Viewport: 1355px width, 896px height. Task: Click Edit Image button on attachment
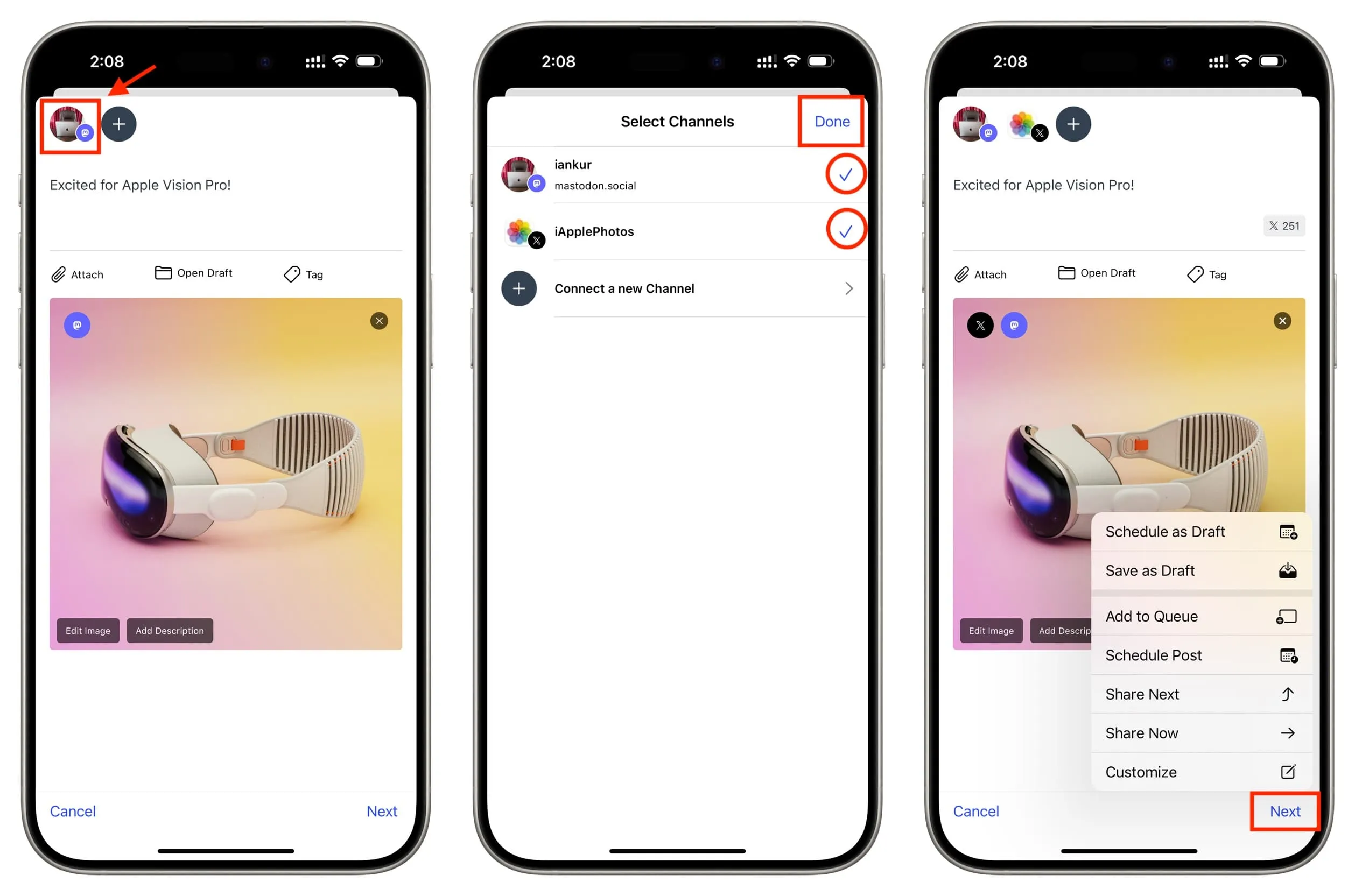89,631
